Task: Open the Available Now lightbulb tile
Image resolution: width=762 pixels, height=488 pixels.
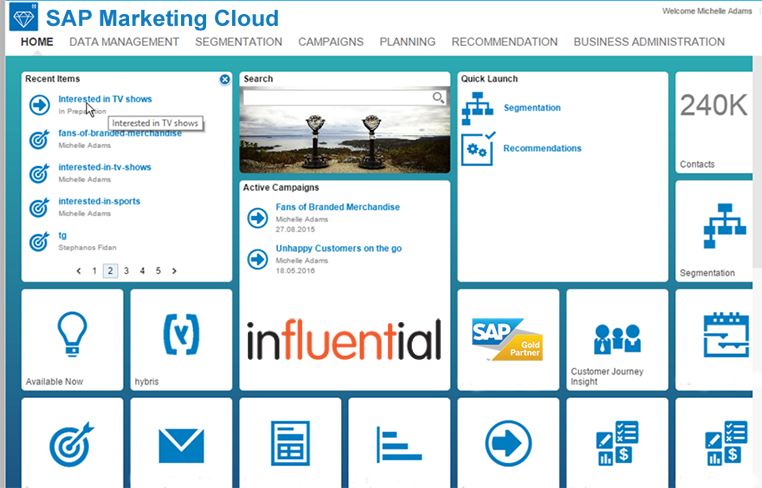Action: click(x=72, y=340)
